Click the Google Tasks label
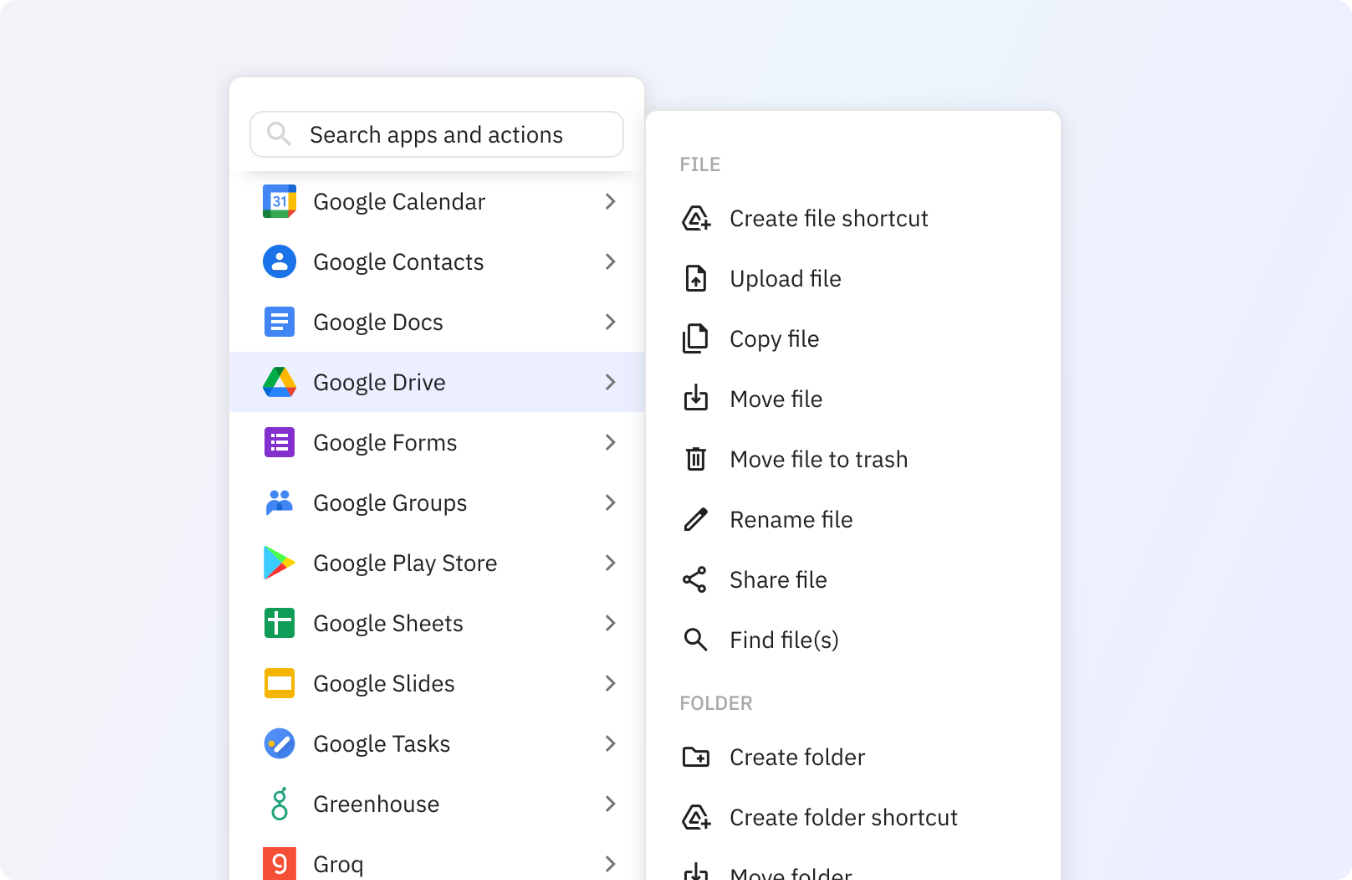 (382, 743)
